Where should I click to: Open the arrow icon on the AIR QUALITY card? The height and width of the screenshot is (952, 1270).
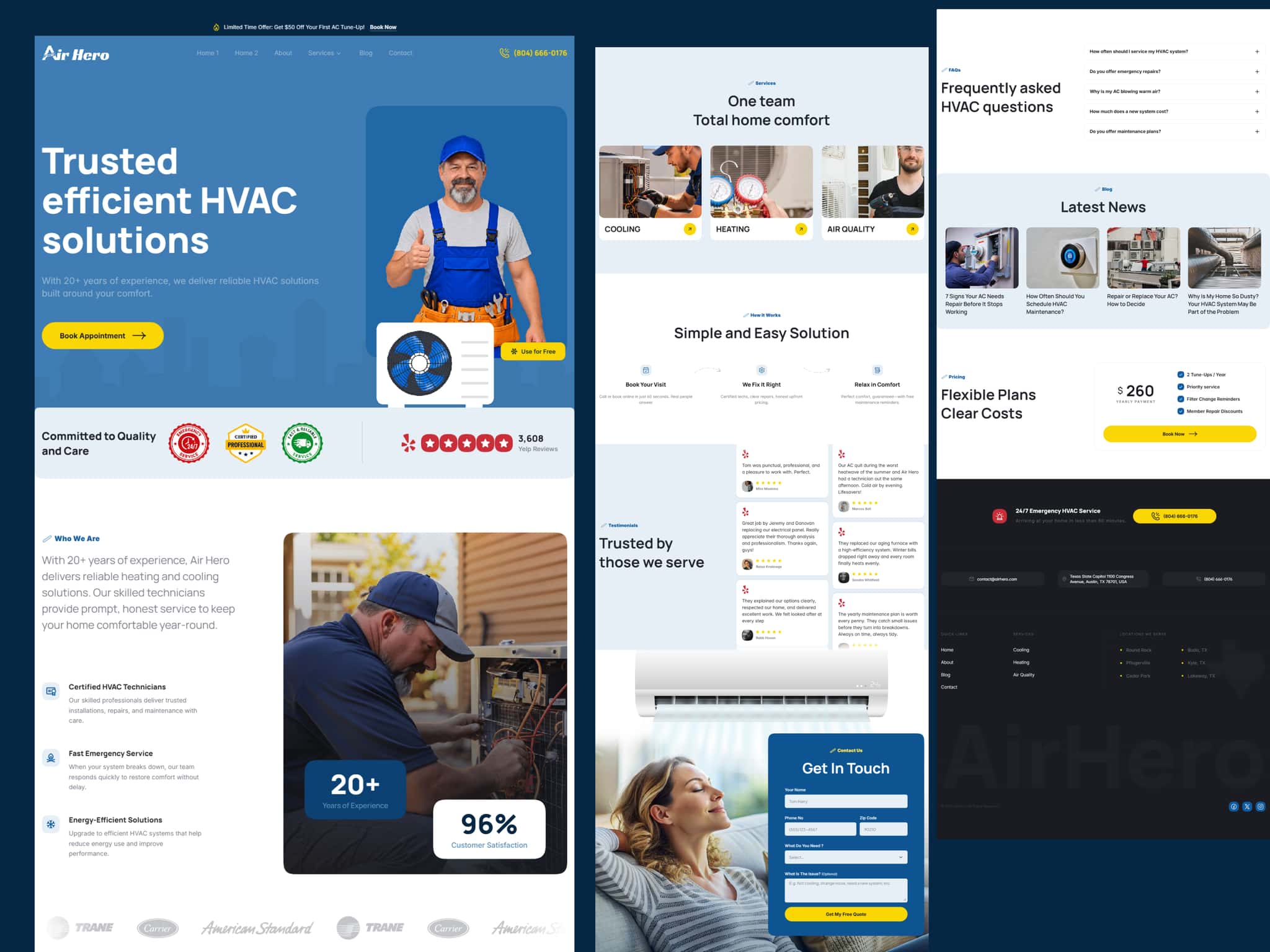tap(912, 229)
